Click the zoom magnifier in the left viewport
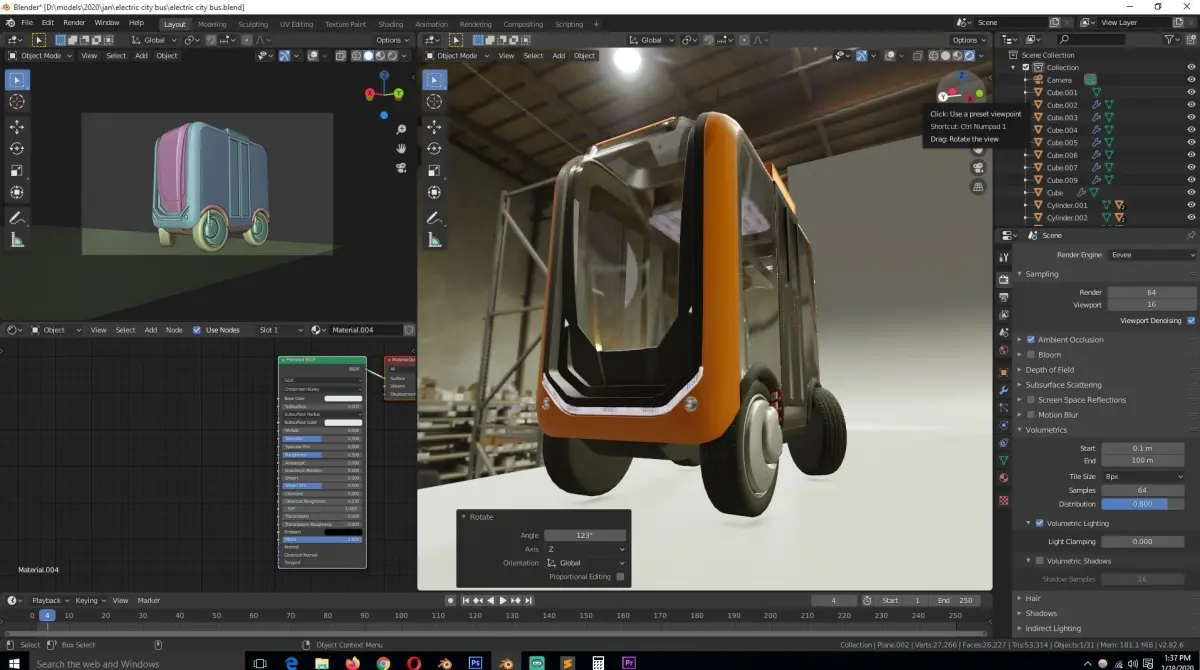1200x670 pixels. 401,129
